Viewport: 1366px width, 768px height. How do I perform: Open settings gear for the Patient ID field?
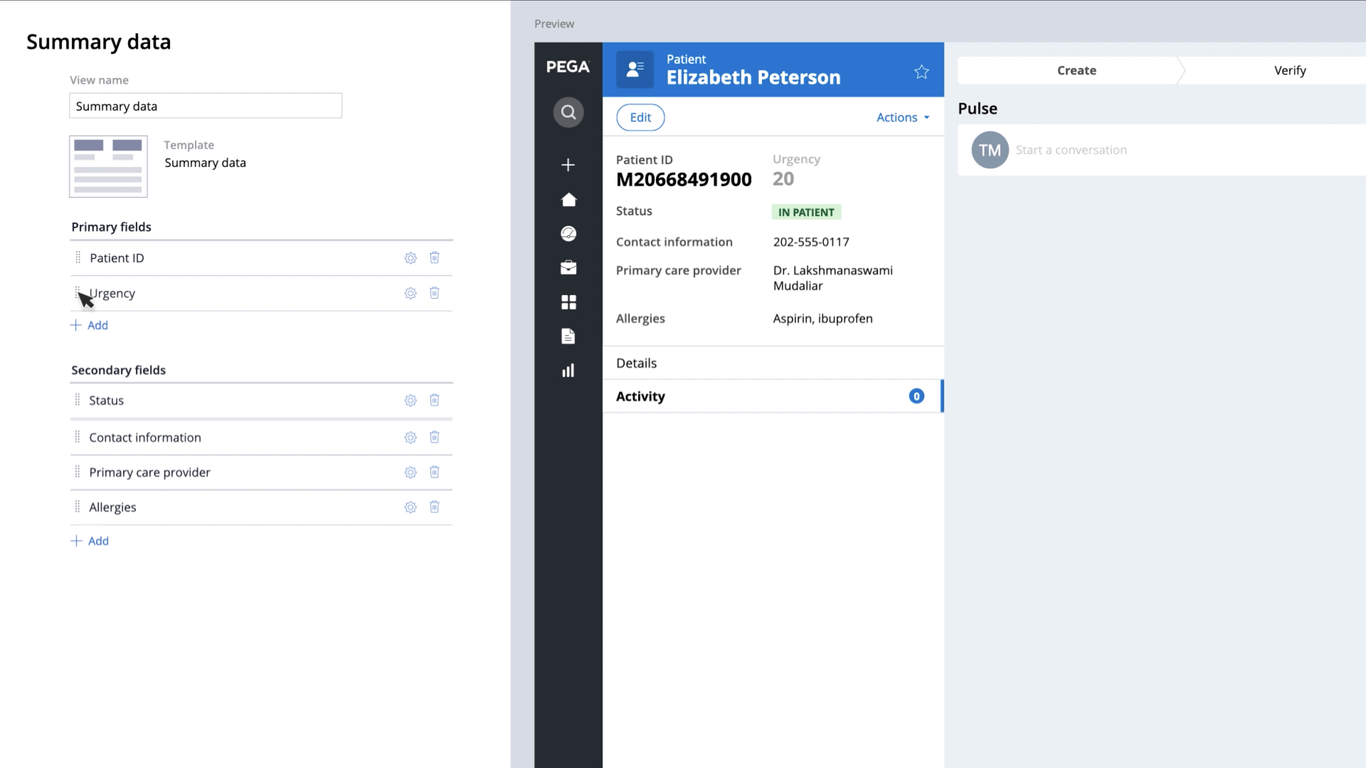point(410,257)
